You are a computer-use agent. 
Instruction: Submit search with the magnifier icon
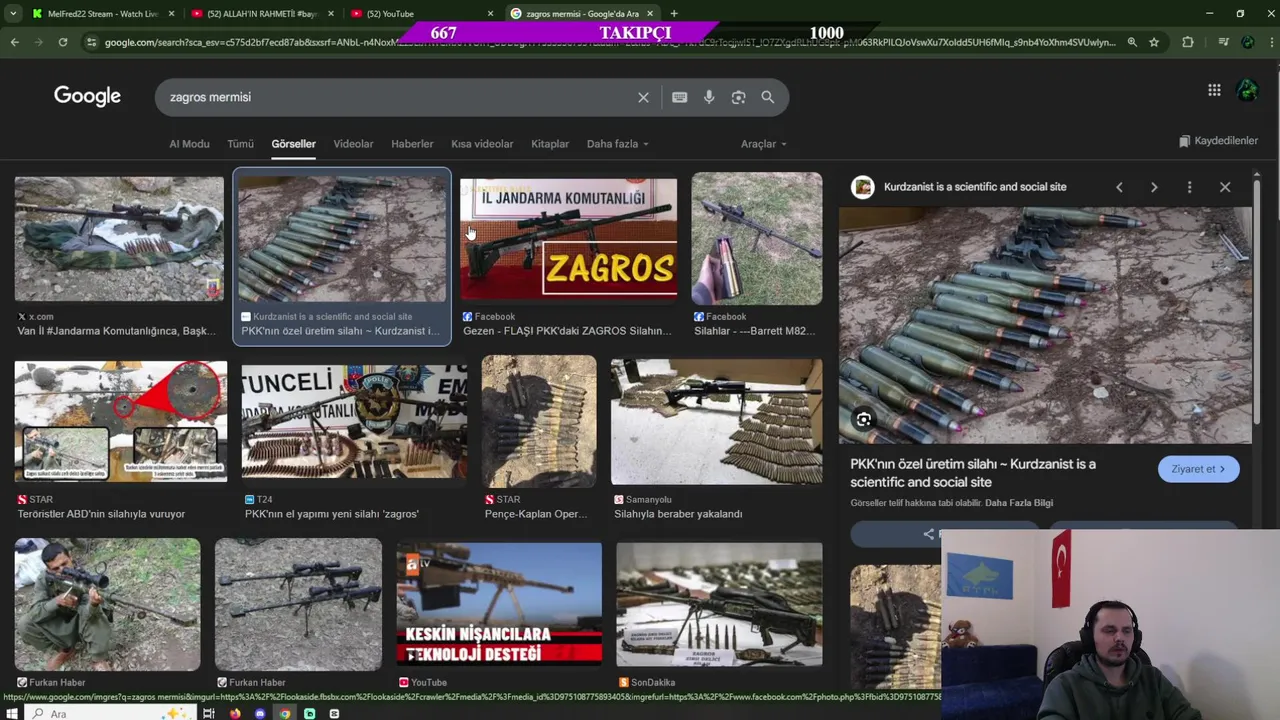pyautogui.click(x=768, y=97)
